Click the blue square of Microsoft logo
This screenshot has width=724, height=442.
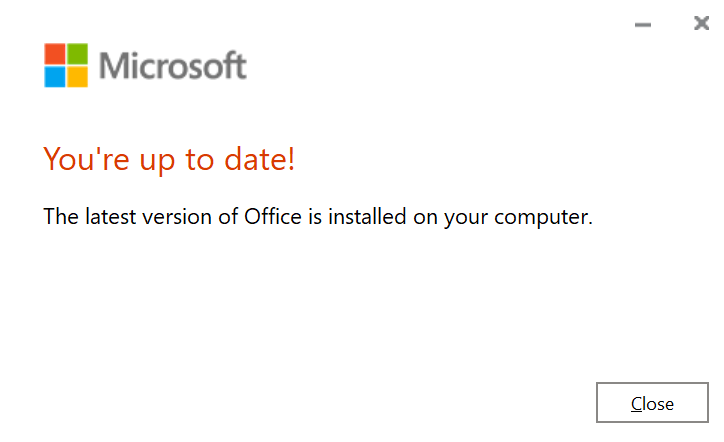(x=55, y=76)
